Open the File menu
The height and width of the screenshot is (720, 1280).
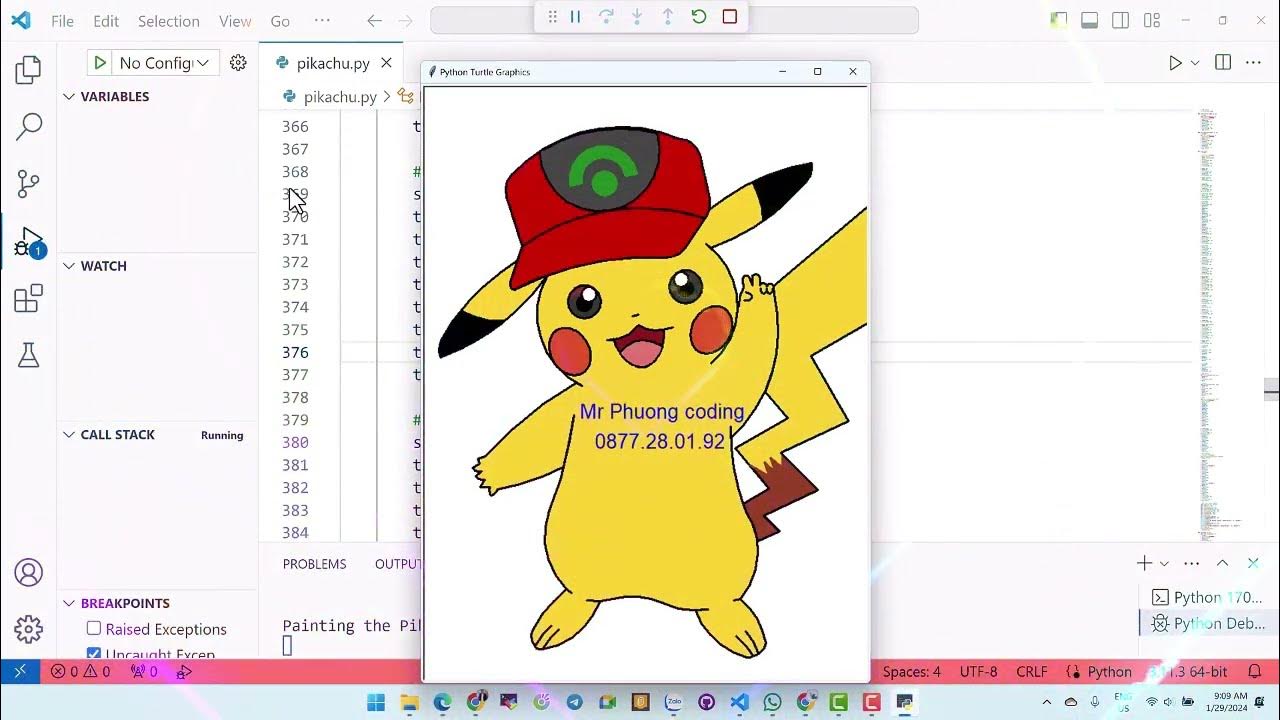tap(62, 21)
